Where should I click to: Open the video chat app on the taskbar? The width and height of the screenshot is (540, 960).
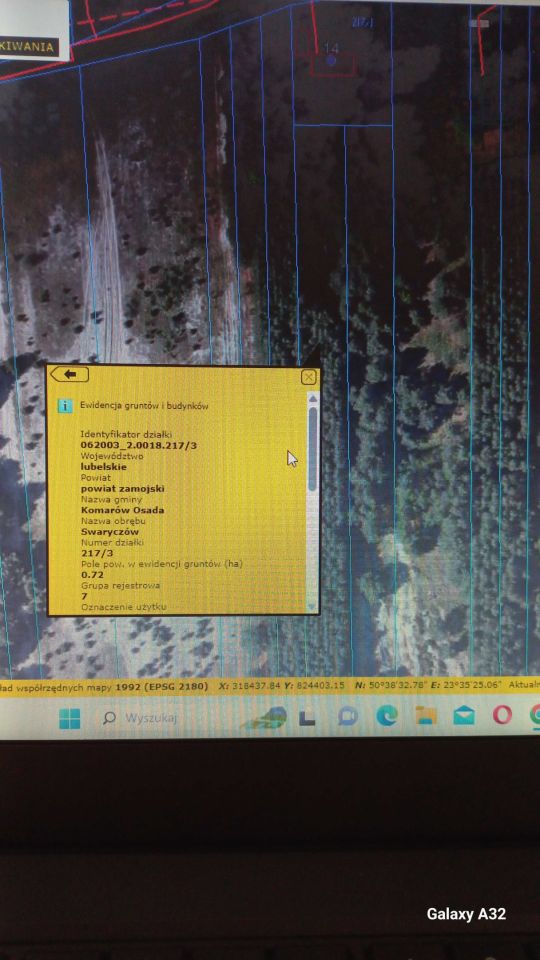pyautogui.click(x=348, y=716)
